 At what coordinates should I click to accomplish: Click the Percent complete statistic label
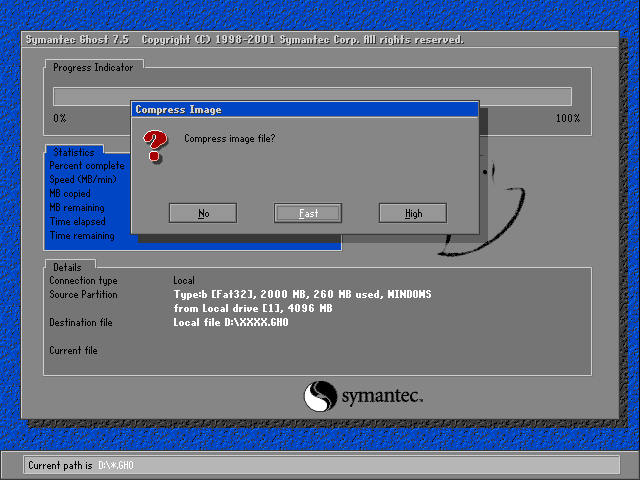(87, 166)
